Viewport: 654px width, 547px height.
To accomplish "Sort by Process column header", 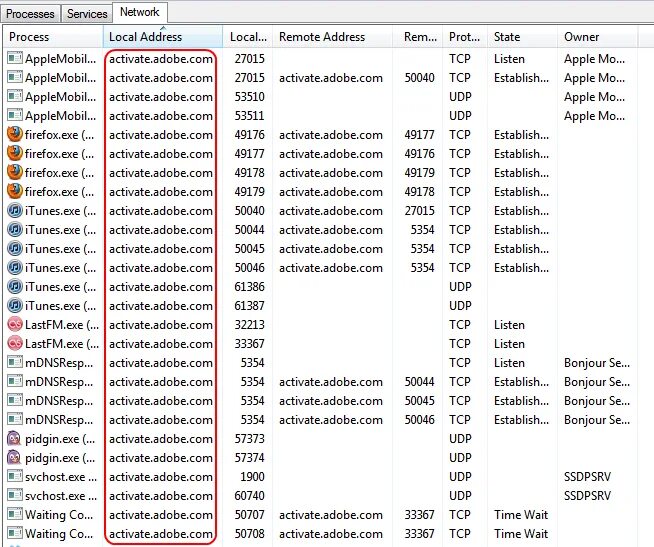I will [x=53, y=37].
